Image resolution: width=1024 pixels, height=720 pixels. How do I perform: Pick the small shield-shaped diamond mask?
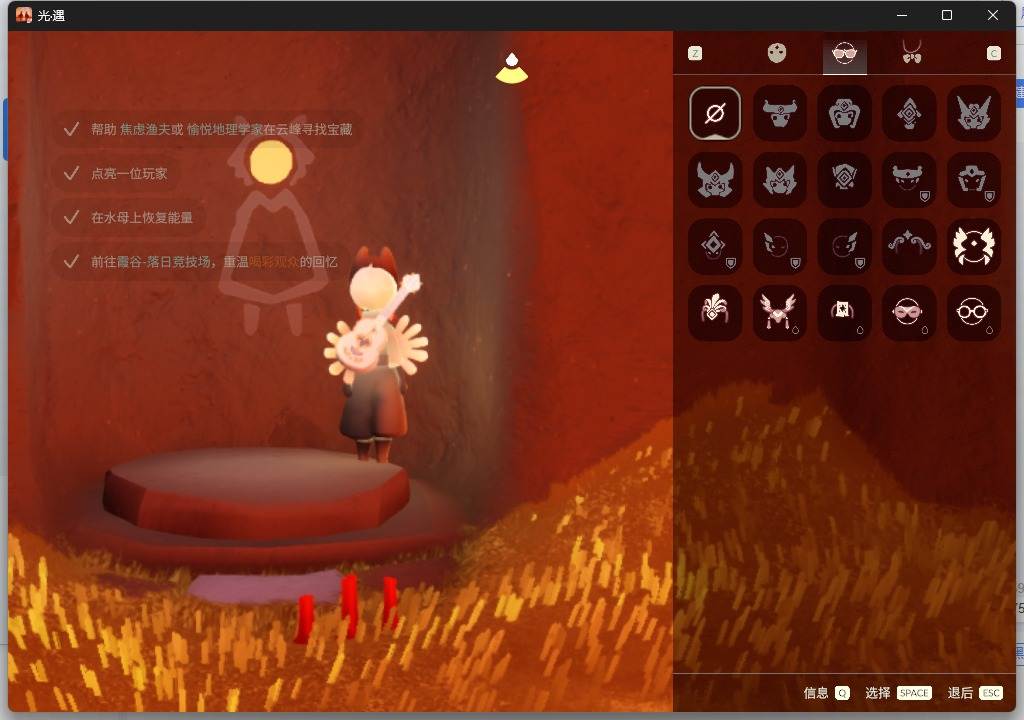844,180
